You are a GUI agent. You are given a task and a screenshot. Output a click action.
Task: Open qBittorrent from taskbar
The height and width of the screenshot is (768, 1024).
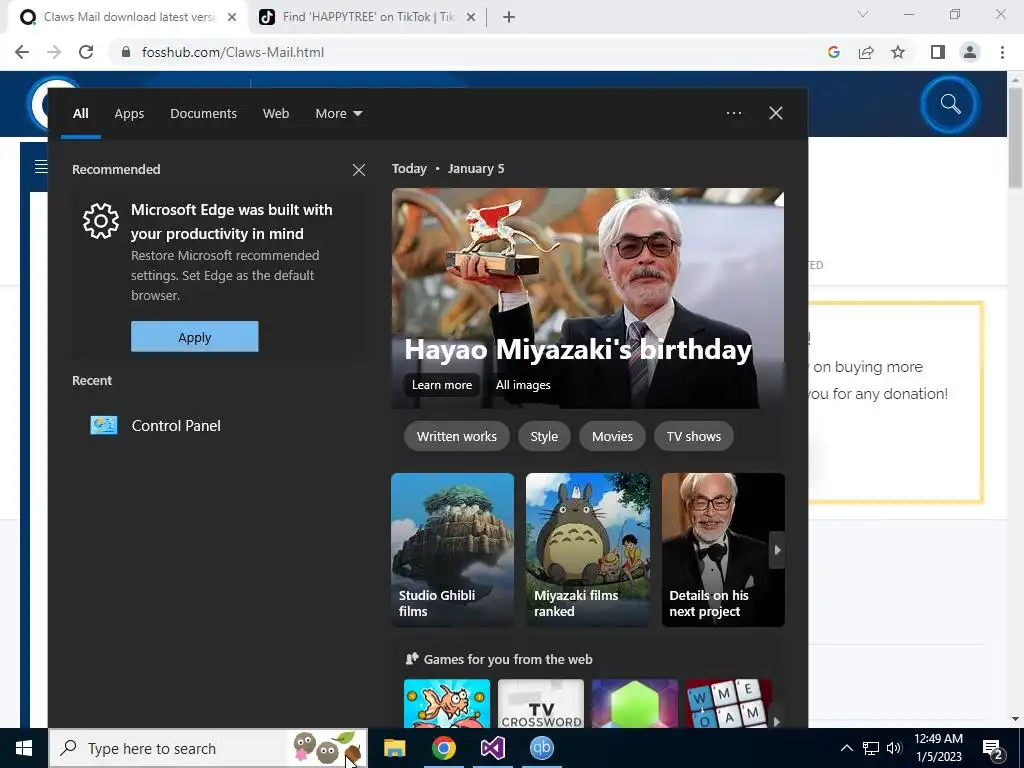click(x=542, y=748)
